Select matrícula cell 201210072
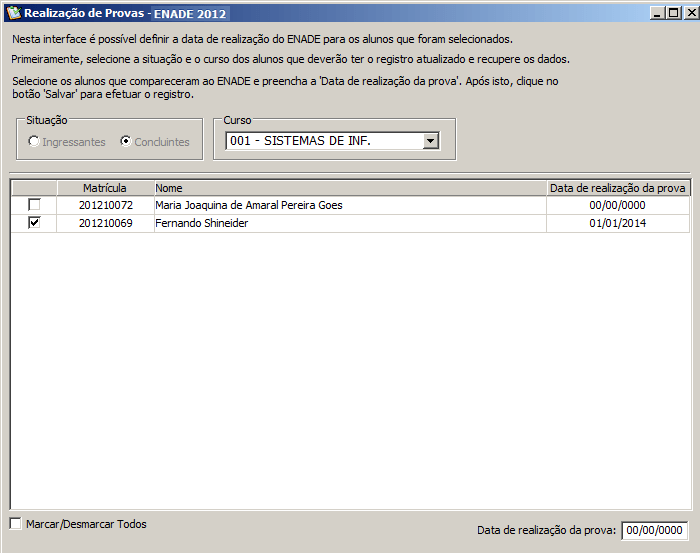 click(105, 205)
